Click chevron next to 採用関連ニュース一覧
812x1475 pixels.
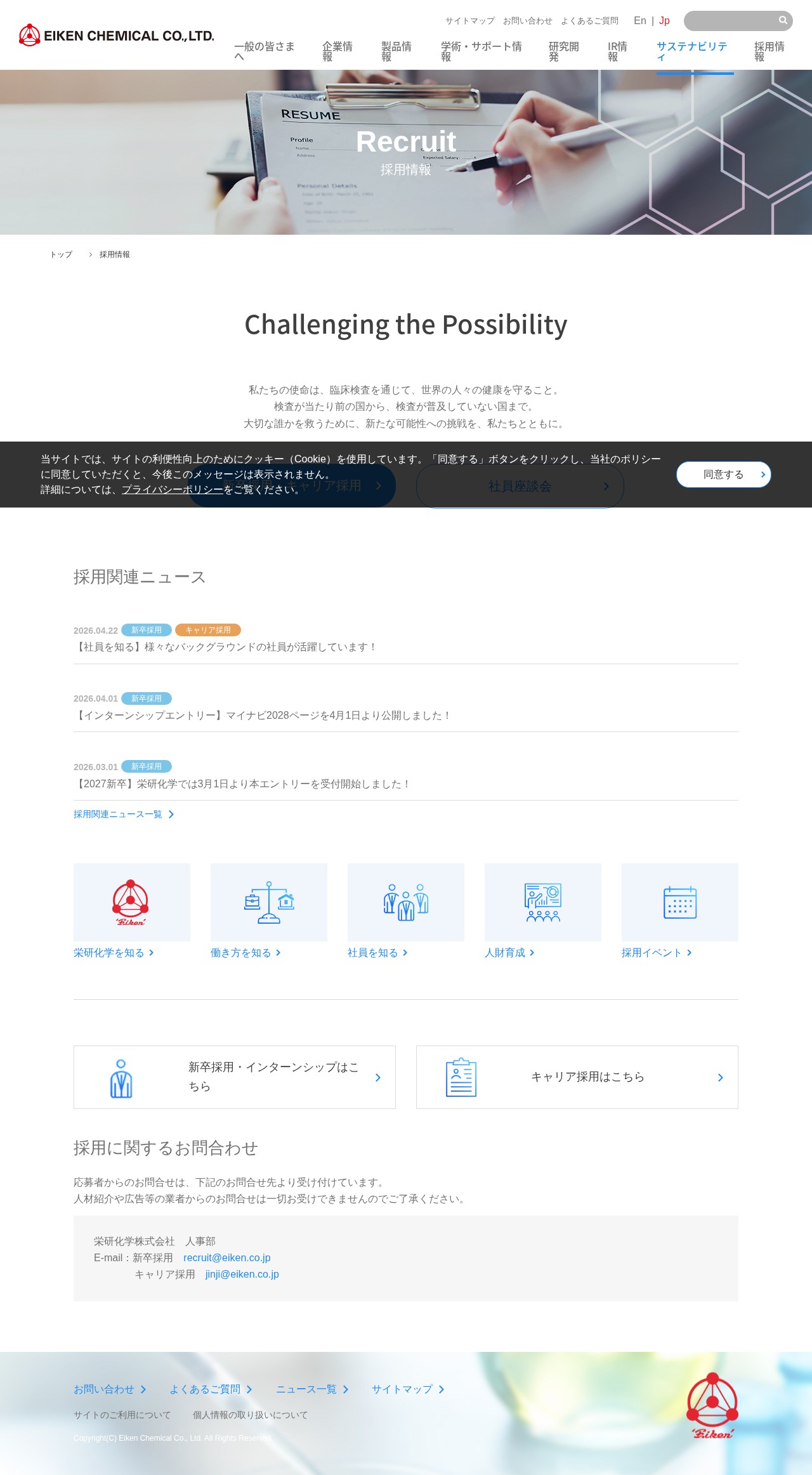(171, 815)
